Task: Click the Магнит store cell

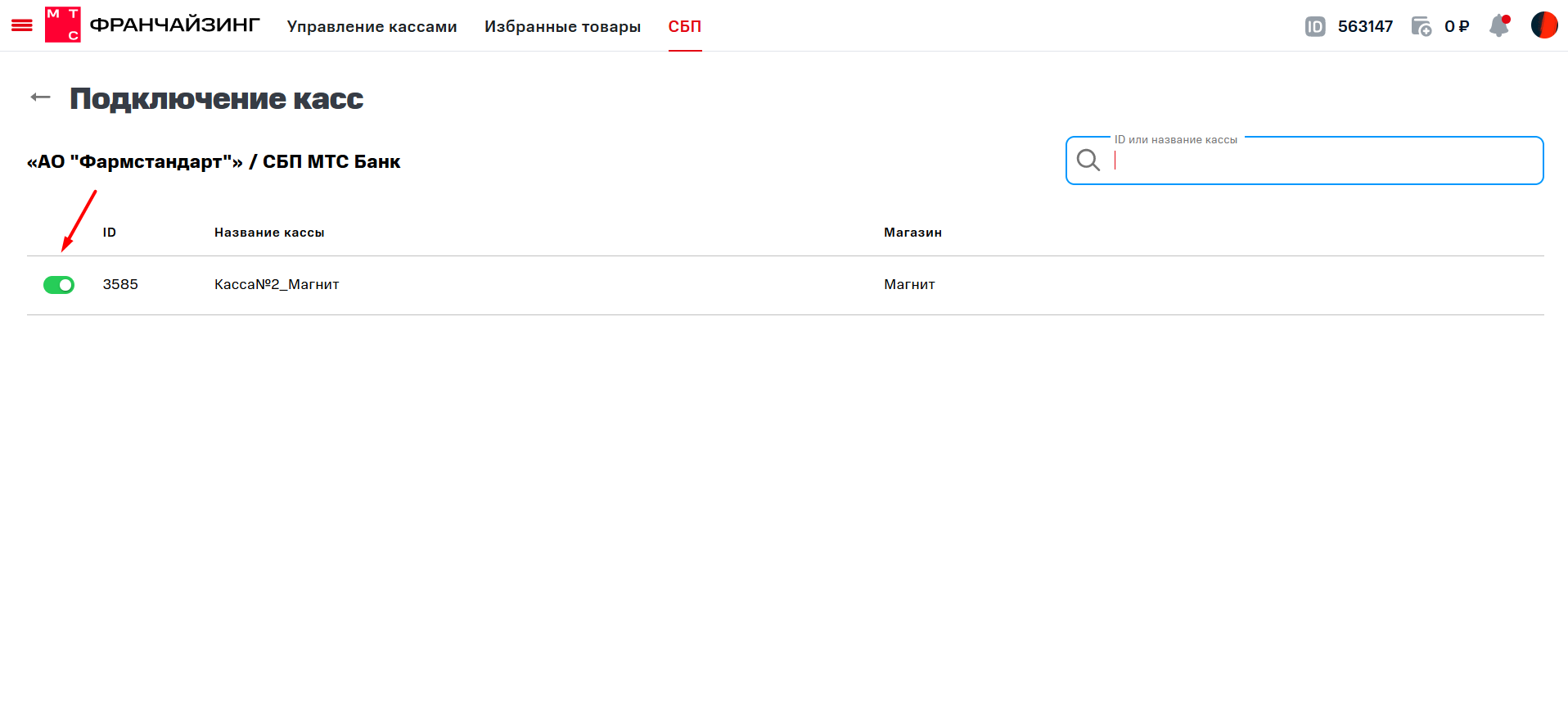Action: coord(909,284)
